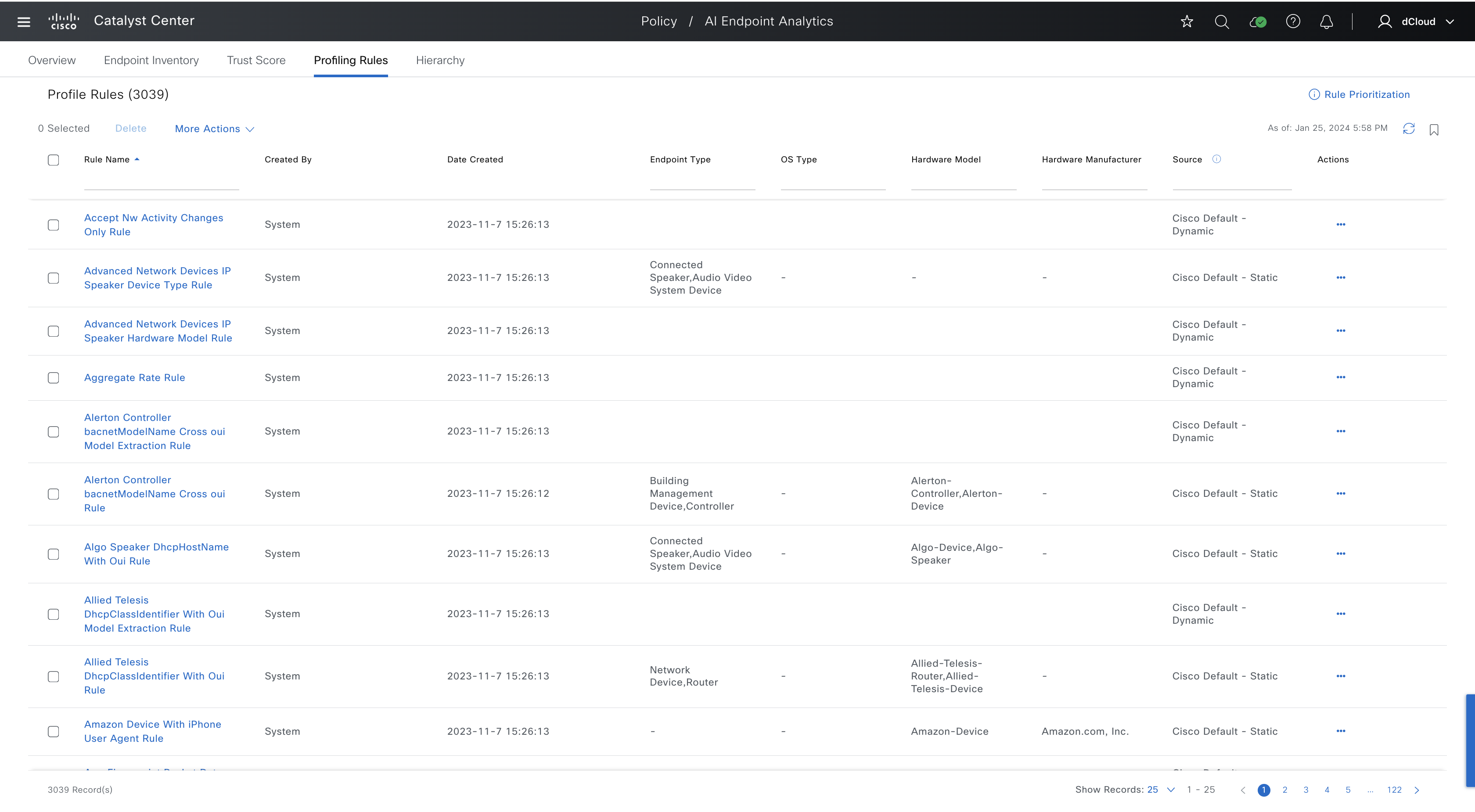Go to previous page arrow
The height and width of the screenshot is (812, 1475).
click(x=1242, y=790)
